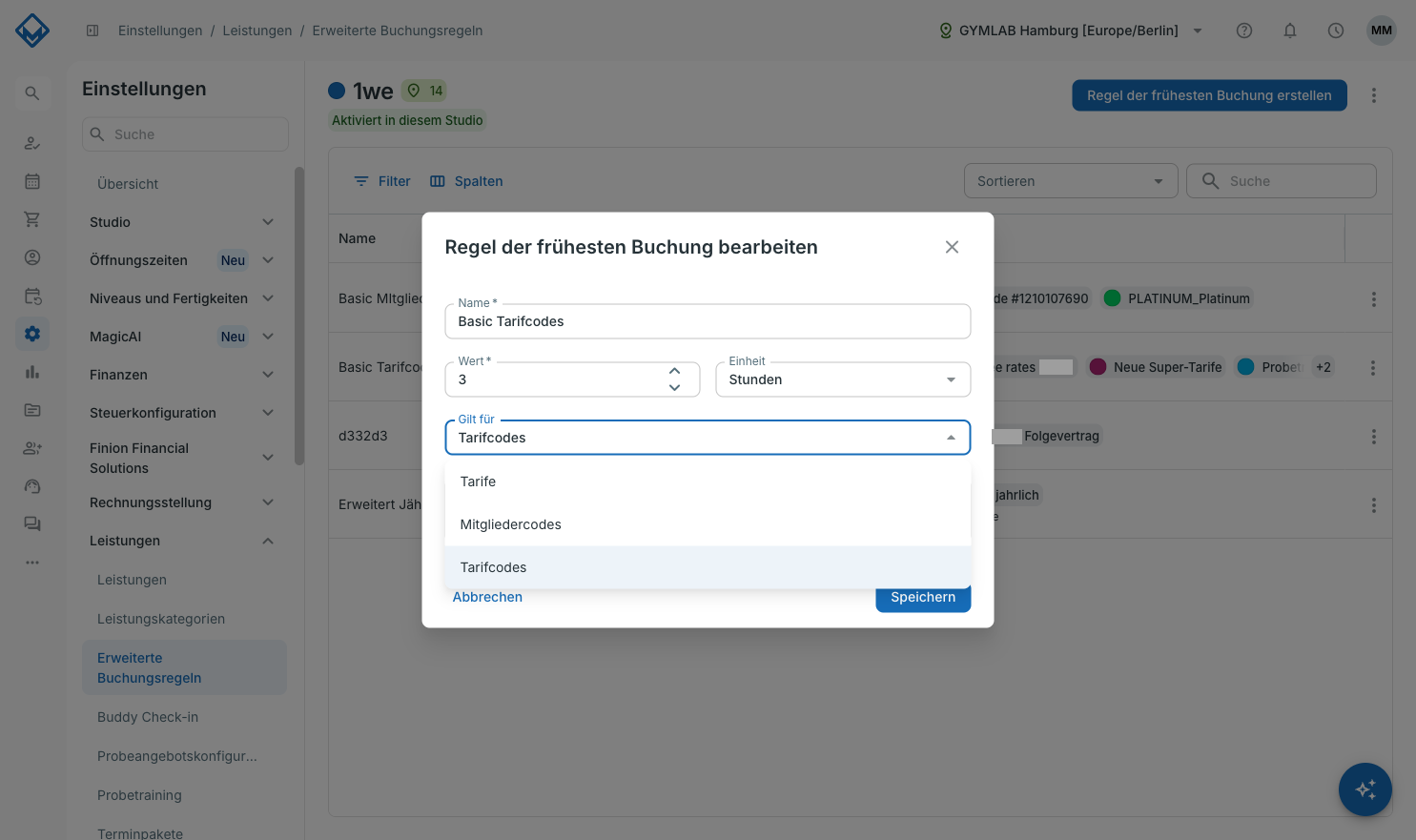The width and height of the screenshot is (1416, 840).
Task: Open the settings gear in left rail
Action: point(32,334)
